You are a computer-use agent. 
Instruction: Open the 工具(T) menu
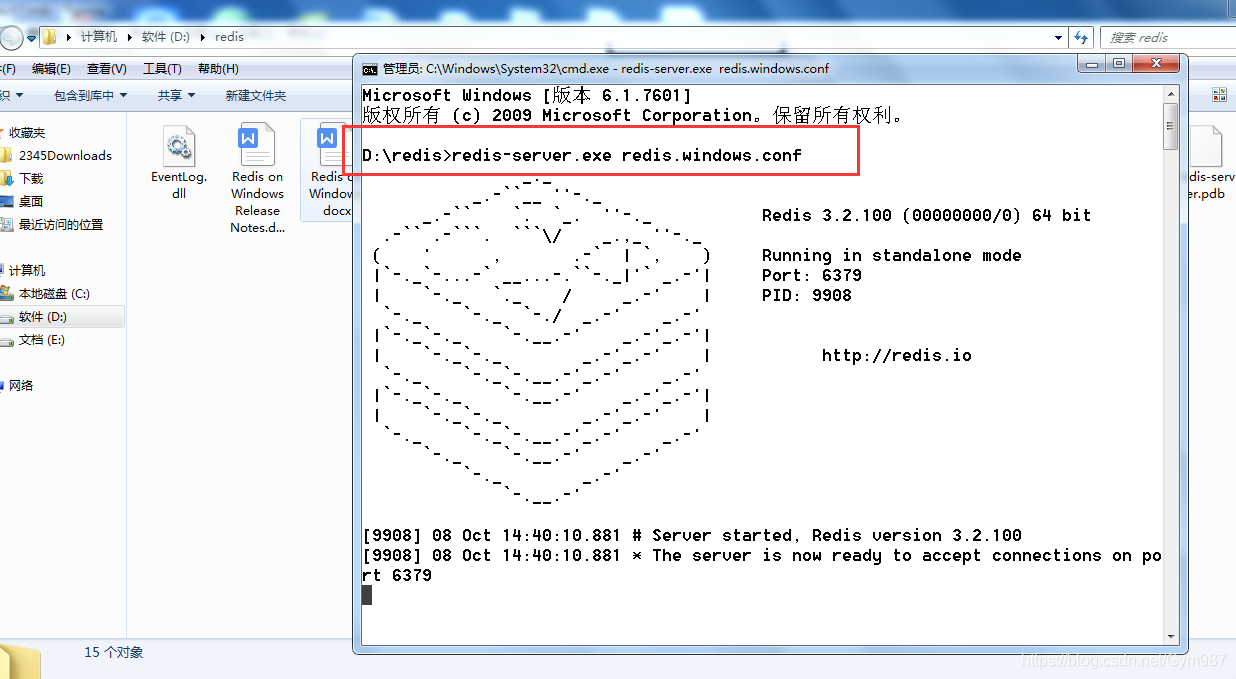pos(162,69)
